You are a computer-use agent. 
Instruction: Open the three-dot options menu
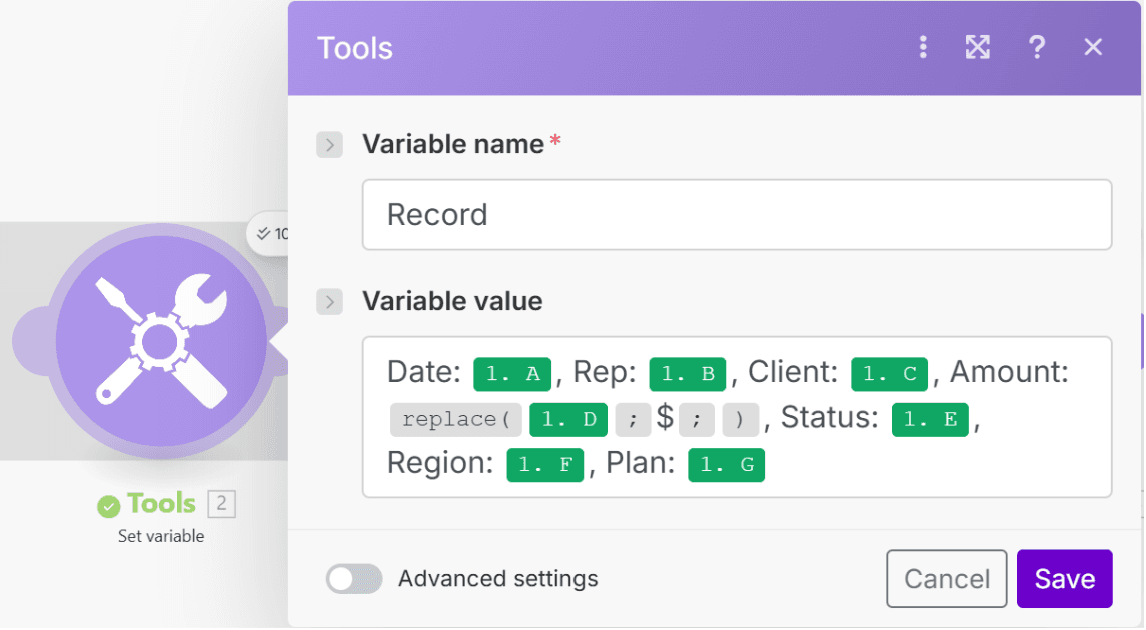[923, 47]
